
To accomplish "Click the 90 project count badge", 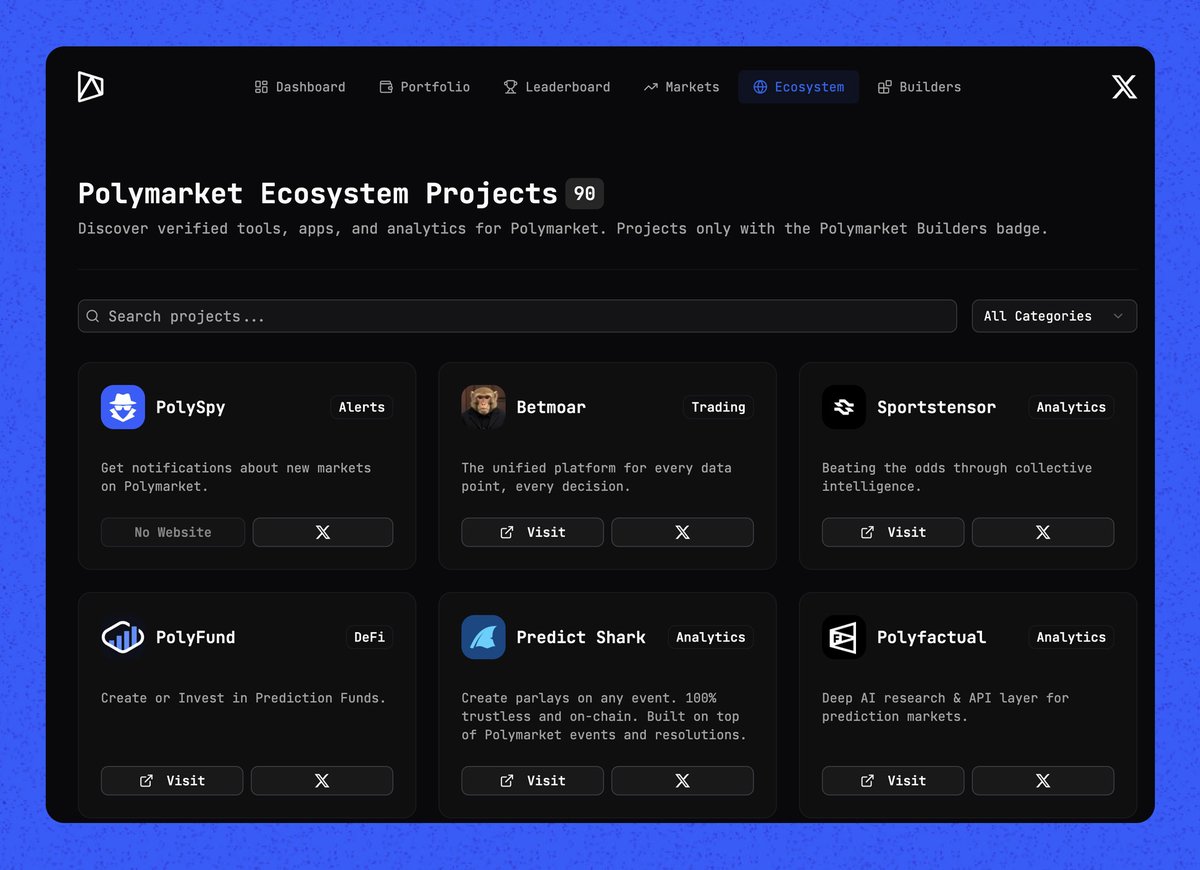I will 584,193.
